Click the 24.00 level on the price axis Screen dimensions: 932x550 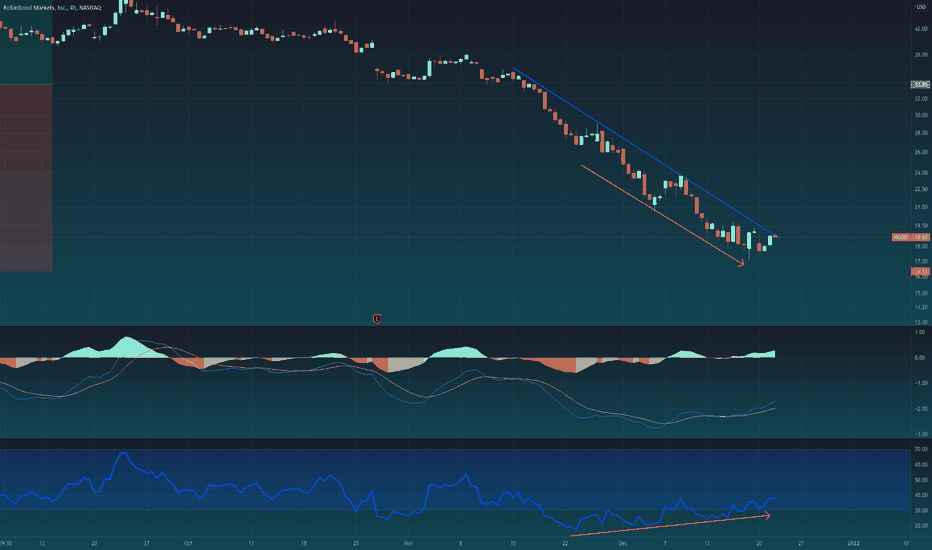point(921,173)
